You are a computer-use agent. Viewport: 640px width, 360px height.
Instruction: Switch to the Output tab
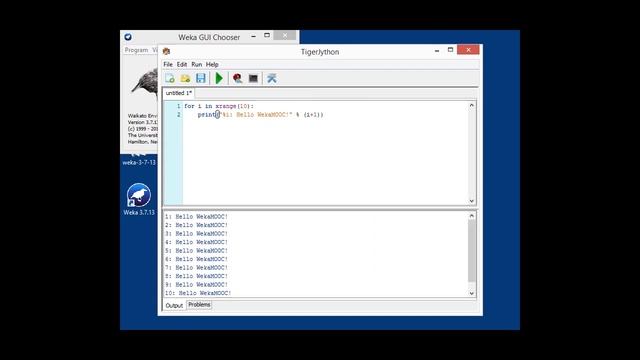pos(174,305)
